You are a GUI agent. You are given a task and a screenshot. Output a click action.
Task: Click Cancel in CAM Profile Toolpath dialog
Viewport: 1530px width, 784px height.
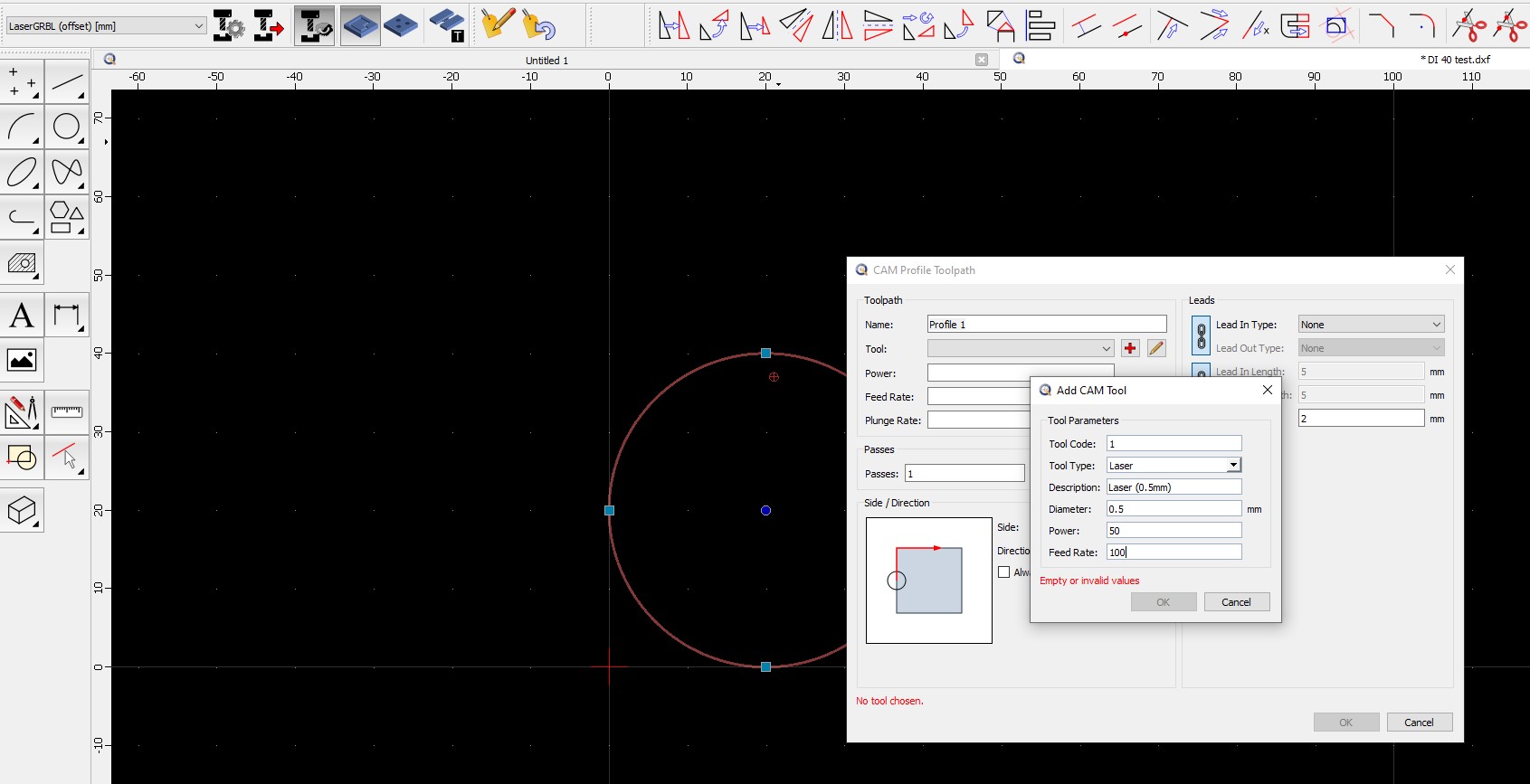[x=1420, y=723]
